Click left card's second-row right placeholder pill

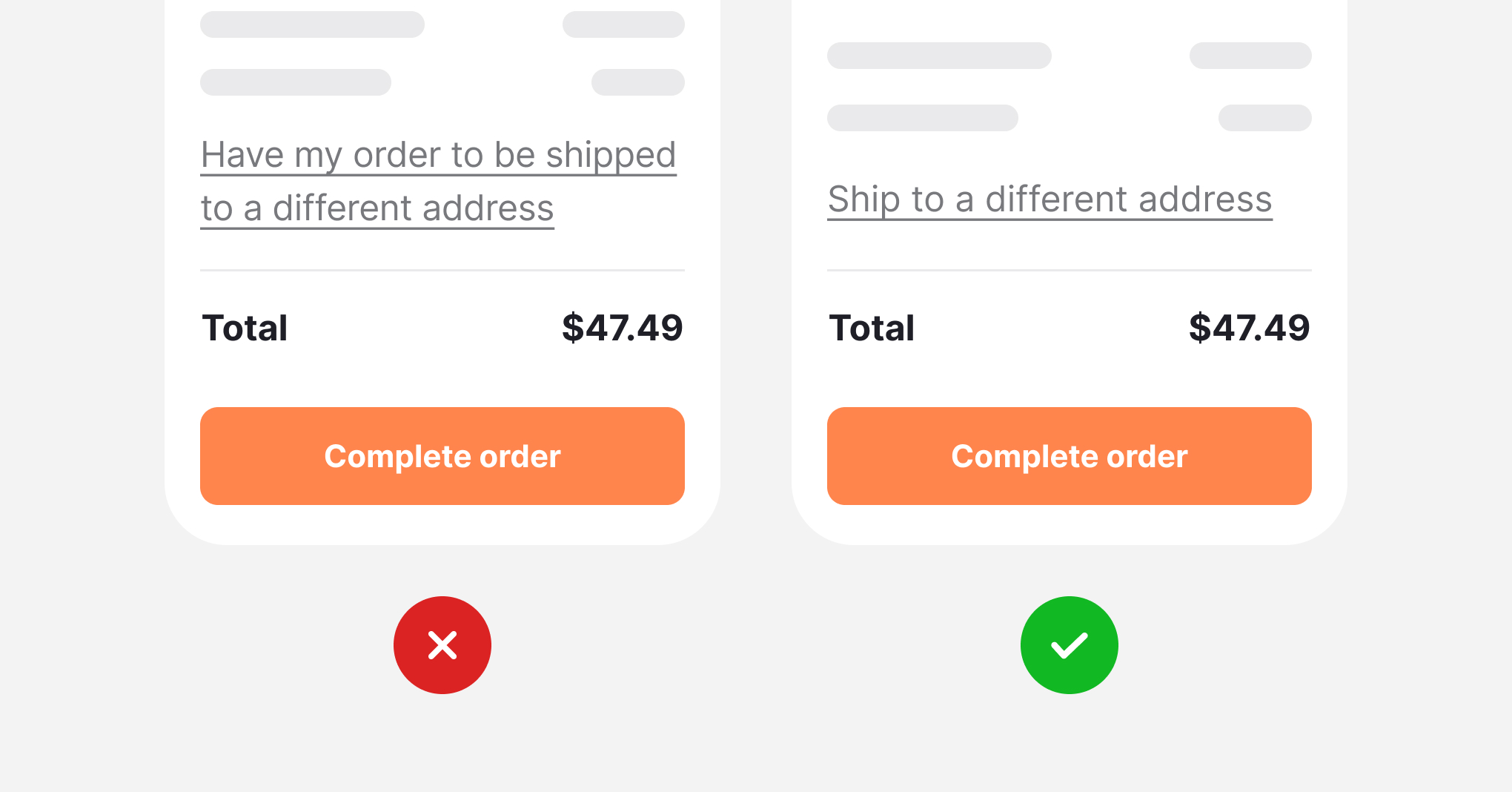[x=637, y=82]
